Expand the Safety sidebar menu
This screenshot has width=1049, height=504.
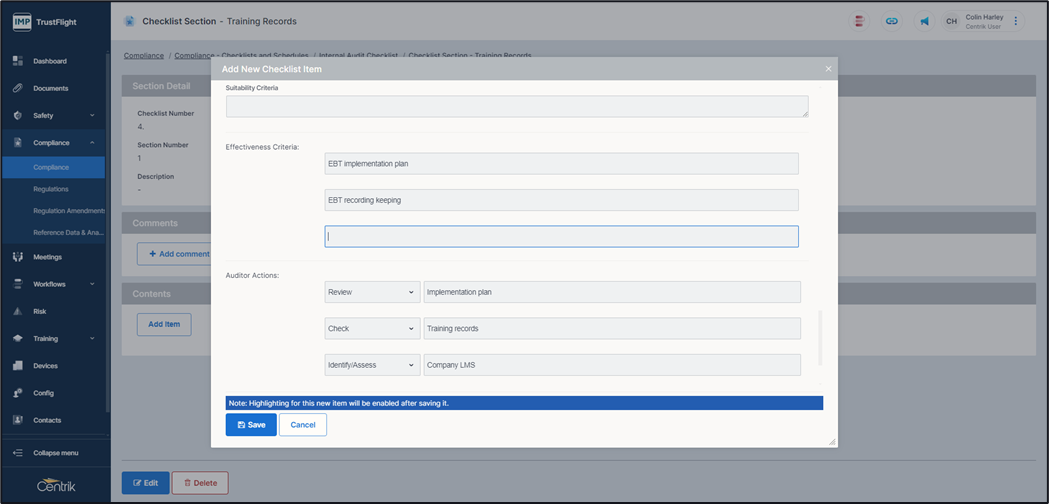(x=55, y=115)
